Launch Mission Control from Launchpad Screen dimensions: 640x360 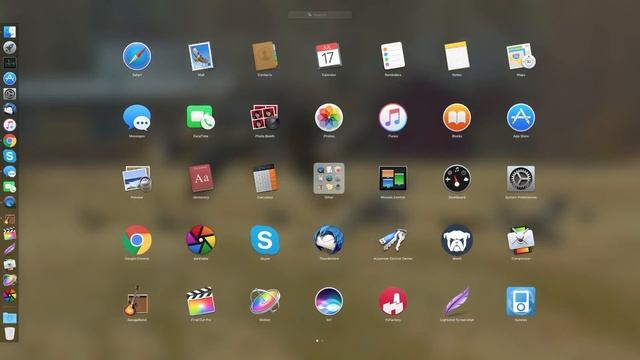coord(393,179)
